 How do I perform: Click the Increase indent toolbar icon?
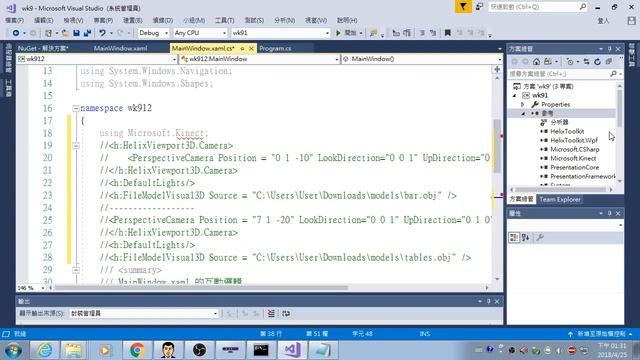click(407, 33)
